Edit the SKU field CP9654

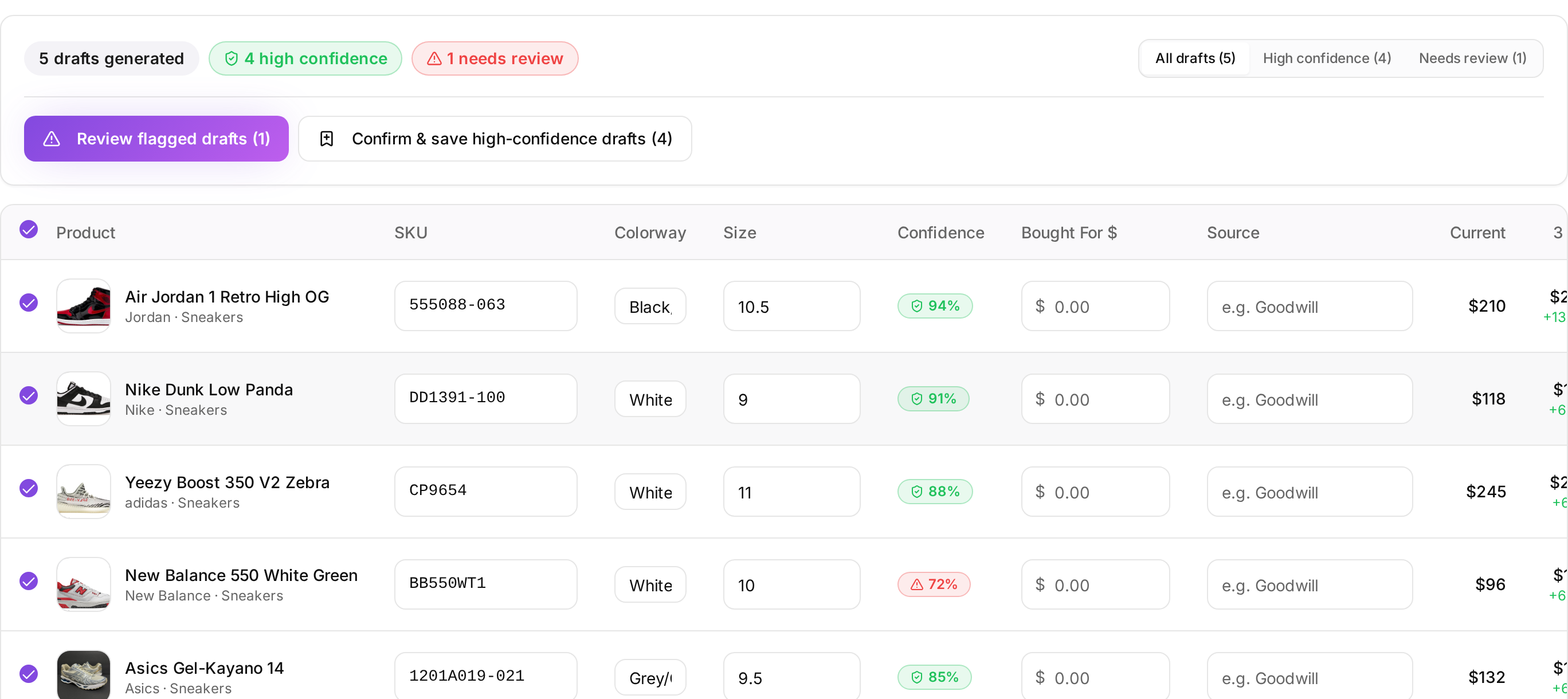tap(486, 492)
